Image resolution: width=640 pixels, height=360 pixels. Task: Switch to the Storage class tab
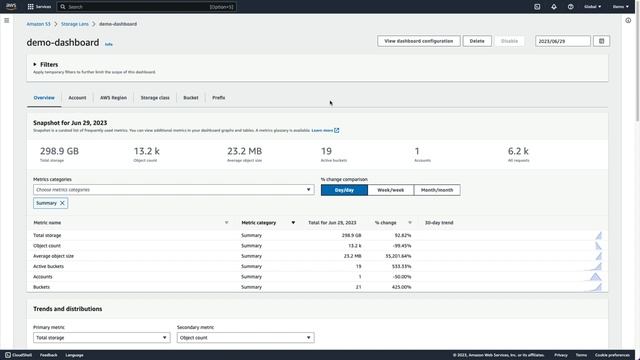tap(155, 98)
